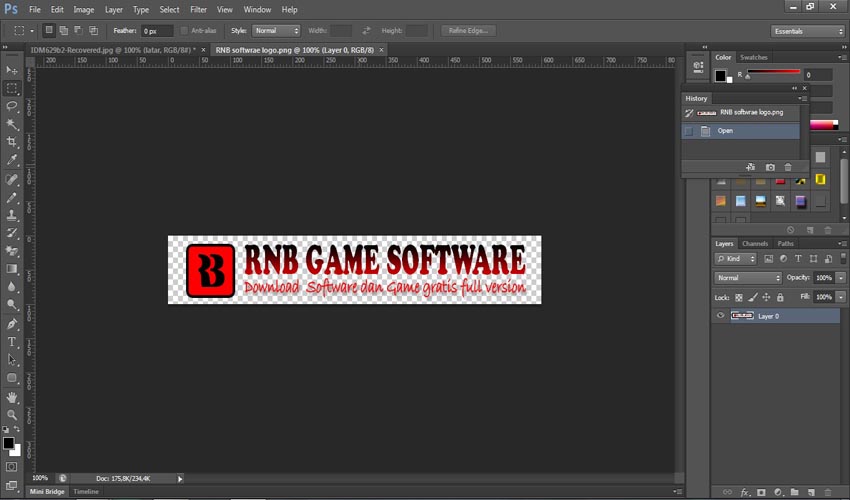Select the Brush tool

(x=12, y=197)
